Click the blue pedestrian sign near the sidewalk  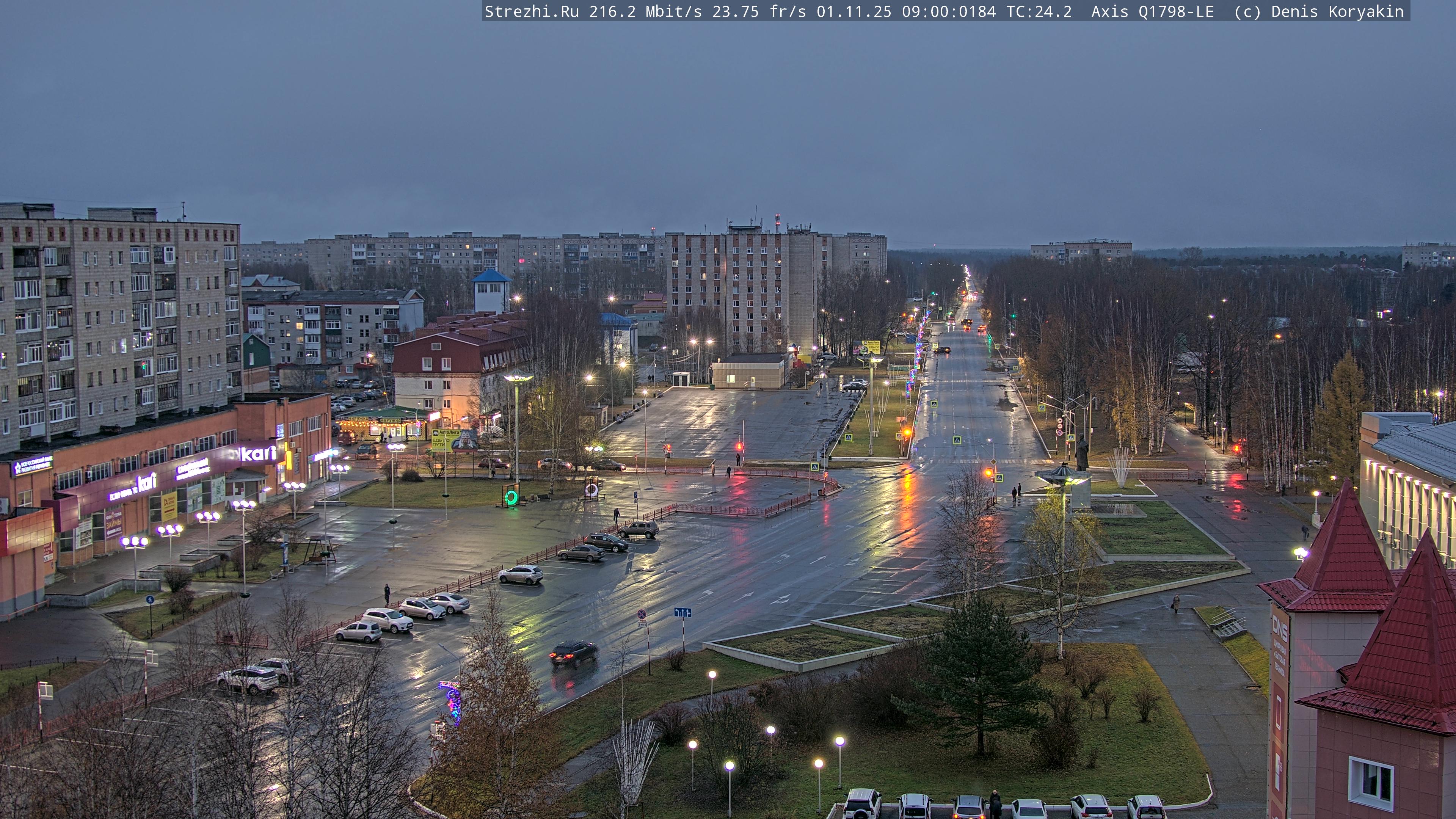[150, 600]
